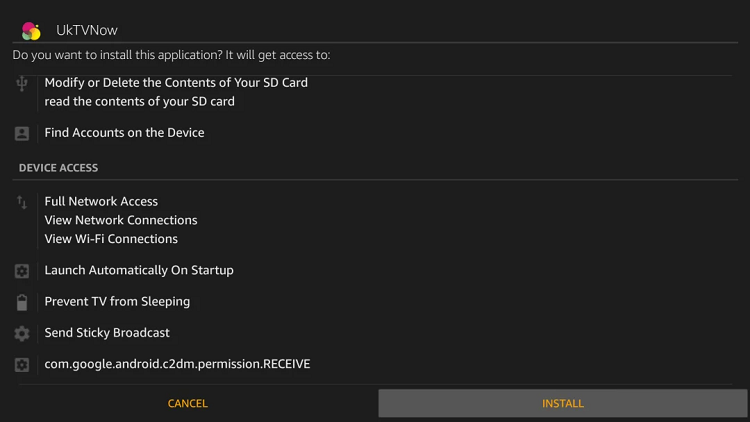Click the UkTVNow app logo icon

tap(31, 31)
